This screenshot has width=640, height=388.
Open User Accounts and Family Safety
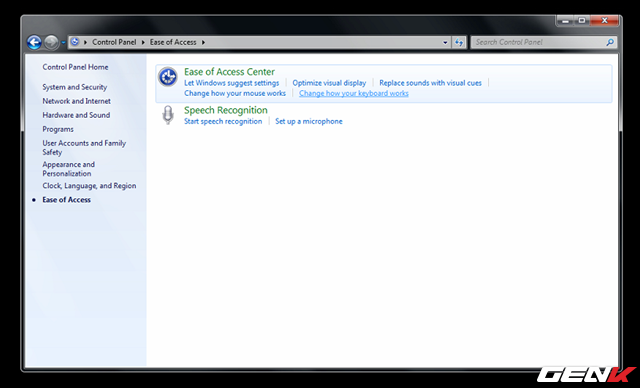(84, 147)
